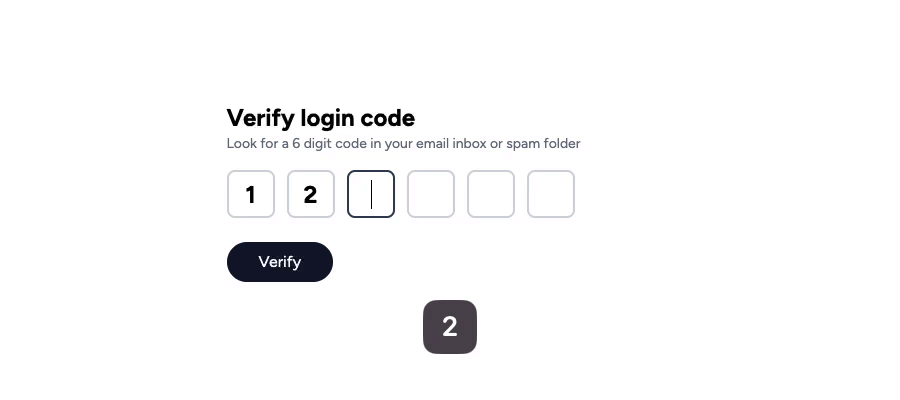Click the word "Verify" in the heading

tap(260, 118)
